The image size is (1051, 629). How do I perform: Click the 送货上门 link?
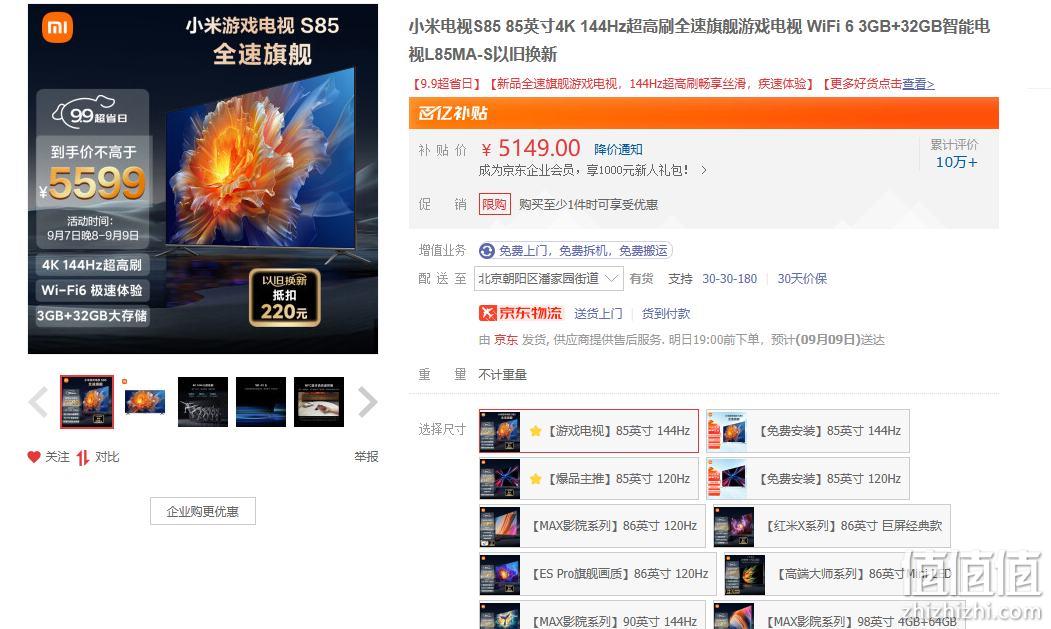598,314
